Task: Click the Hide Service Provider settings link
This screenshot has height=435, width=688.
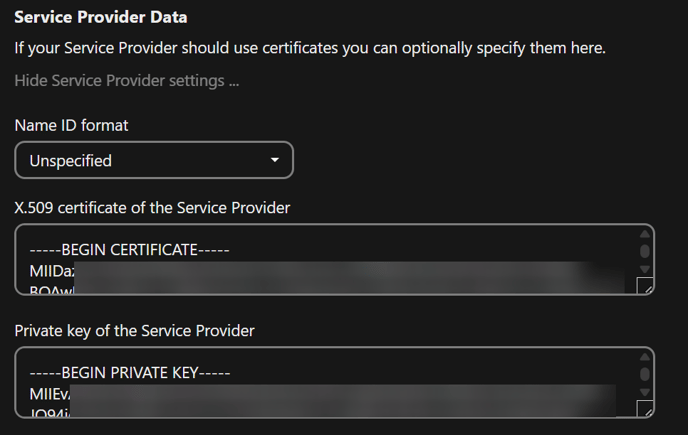Action: [126, 80]
